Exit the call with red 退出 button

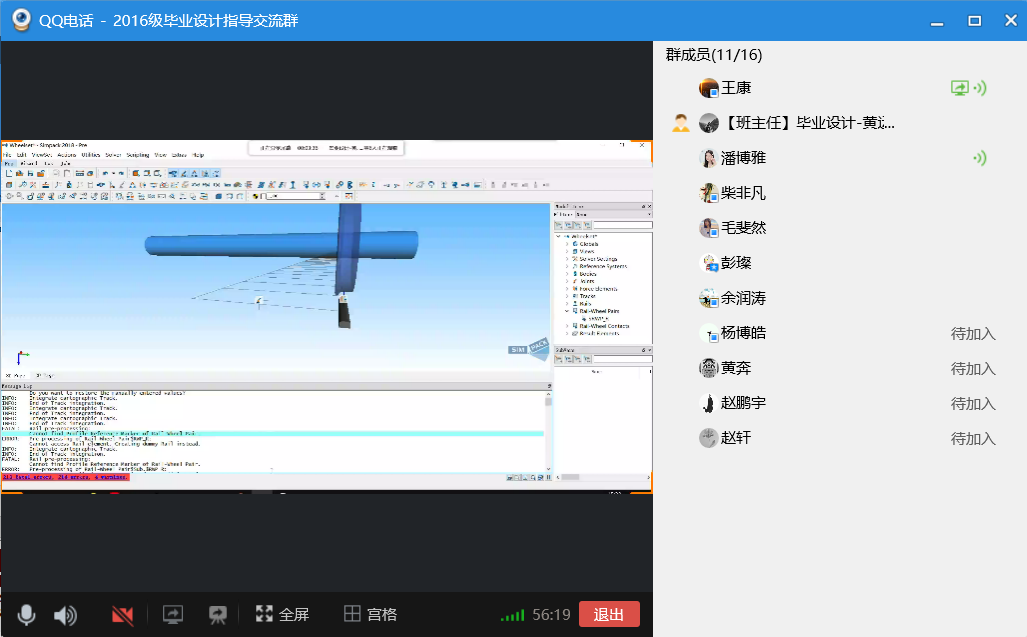pos(608,614)
